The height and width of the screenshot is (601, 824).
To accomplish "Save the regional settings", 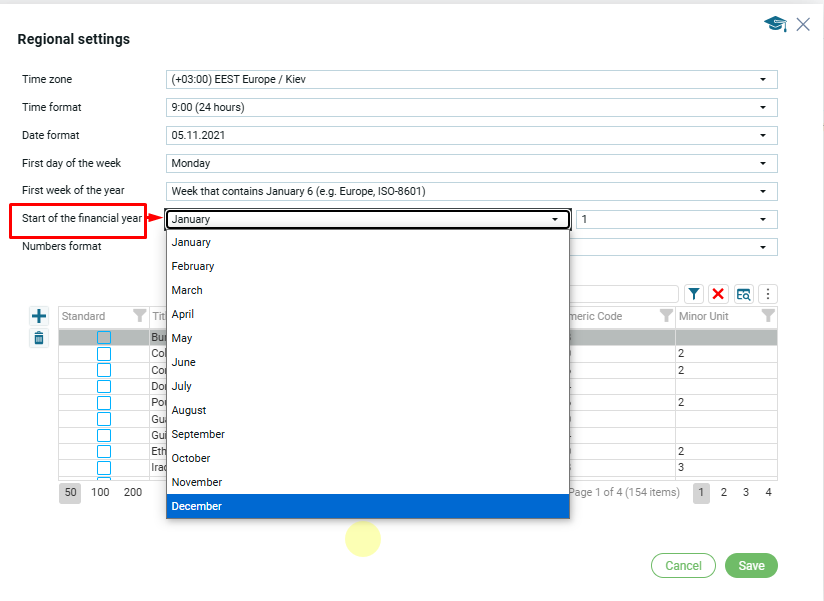I will (750, 566).
